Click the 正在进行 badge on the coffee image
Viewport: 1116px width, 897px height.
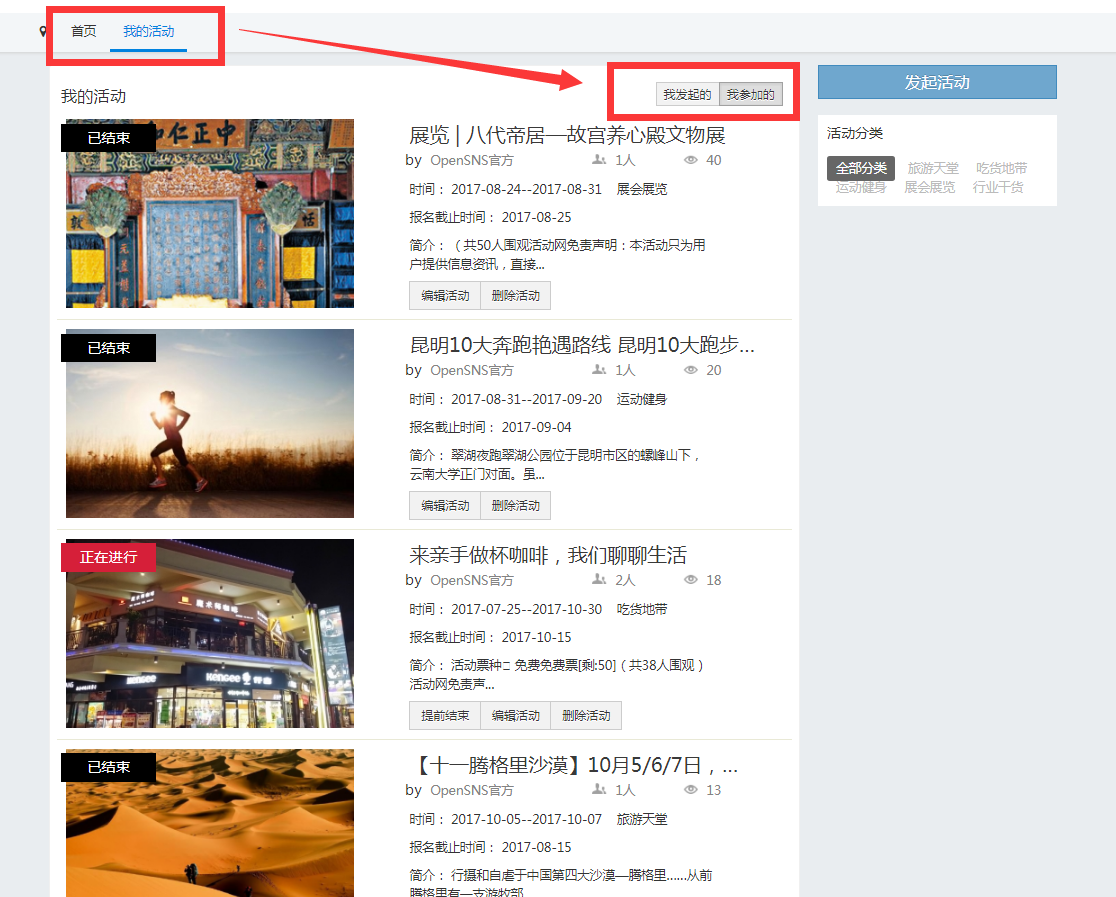(x=108, y=557)
